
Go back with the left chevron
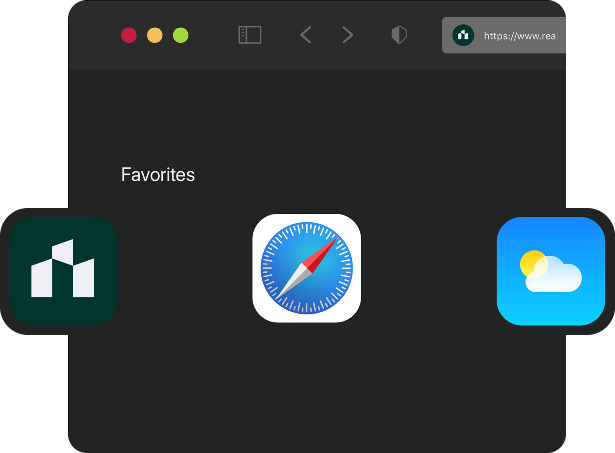pyautogui.click(x=306, y=35)
